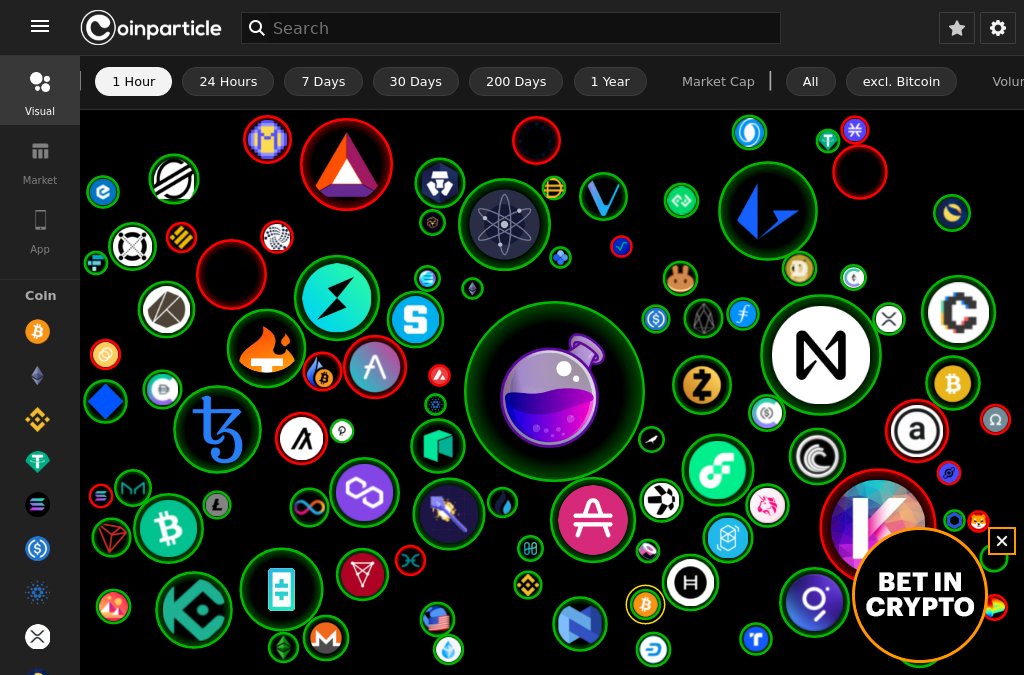Select Bitcoin in the Coin sidebar
The width and height of the screenshot is (1024, 675).
pos(37,332)
